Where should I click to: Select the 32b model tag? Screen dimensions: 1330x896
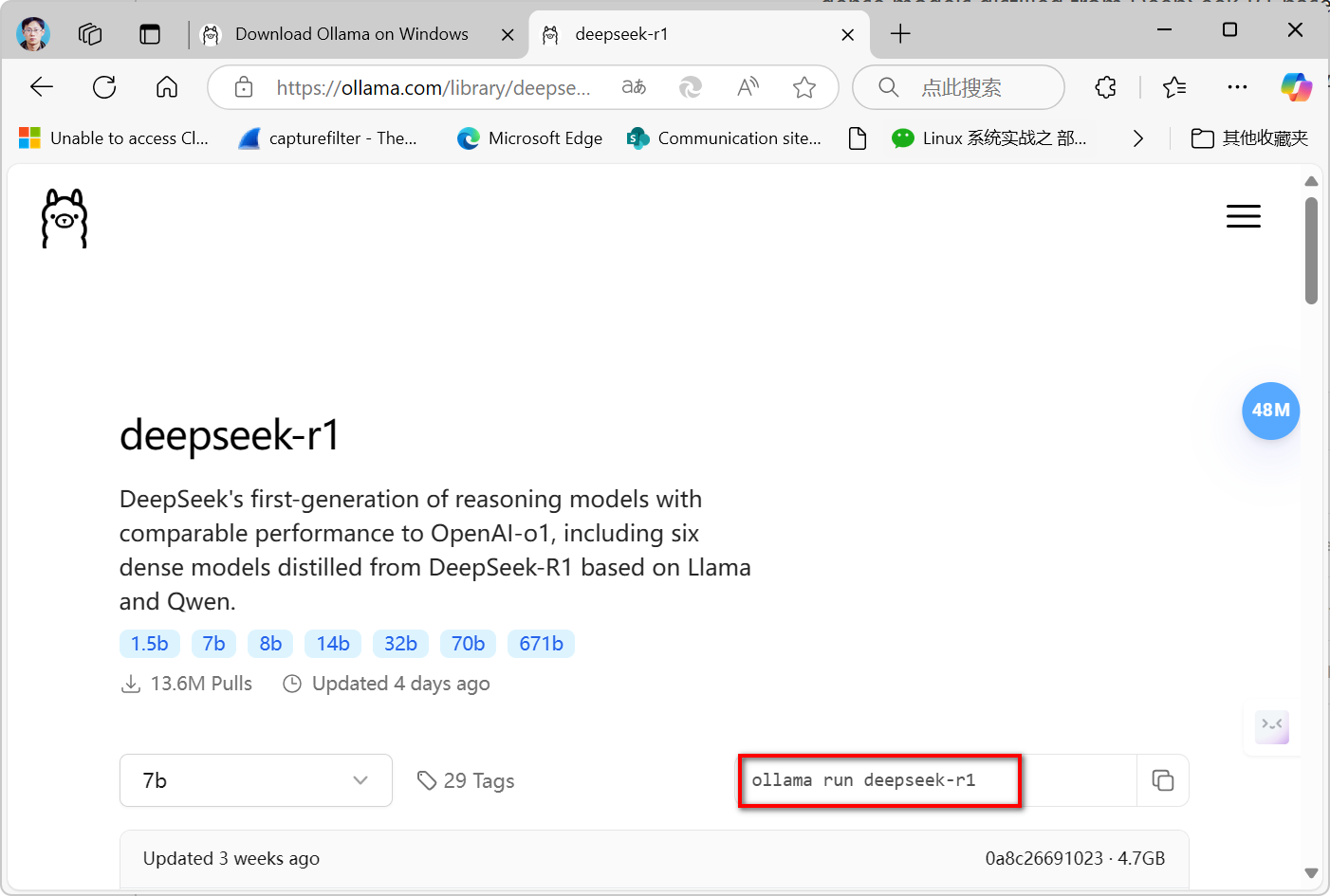[400, 644]
